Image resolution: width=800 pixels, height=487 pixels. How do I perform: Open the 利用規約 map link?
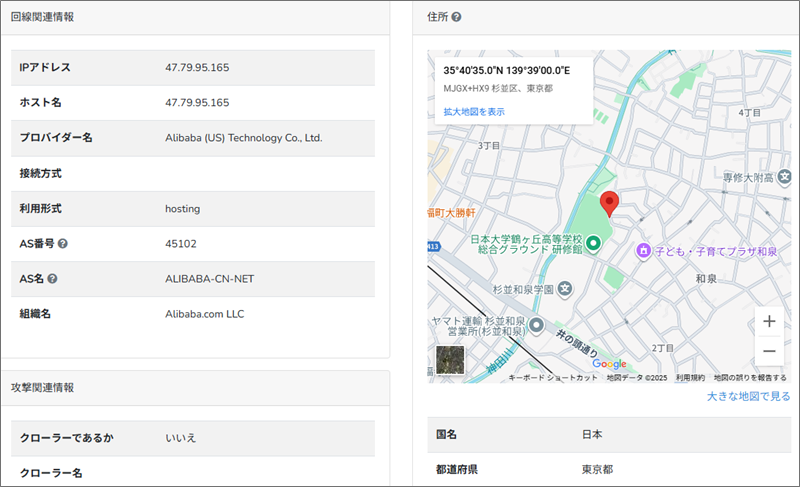(690, 378)
